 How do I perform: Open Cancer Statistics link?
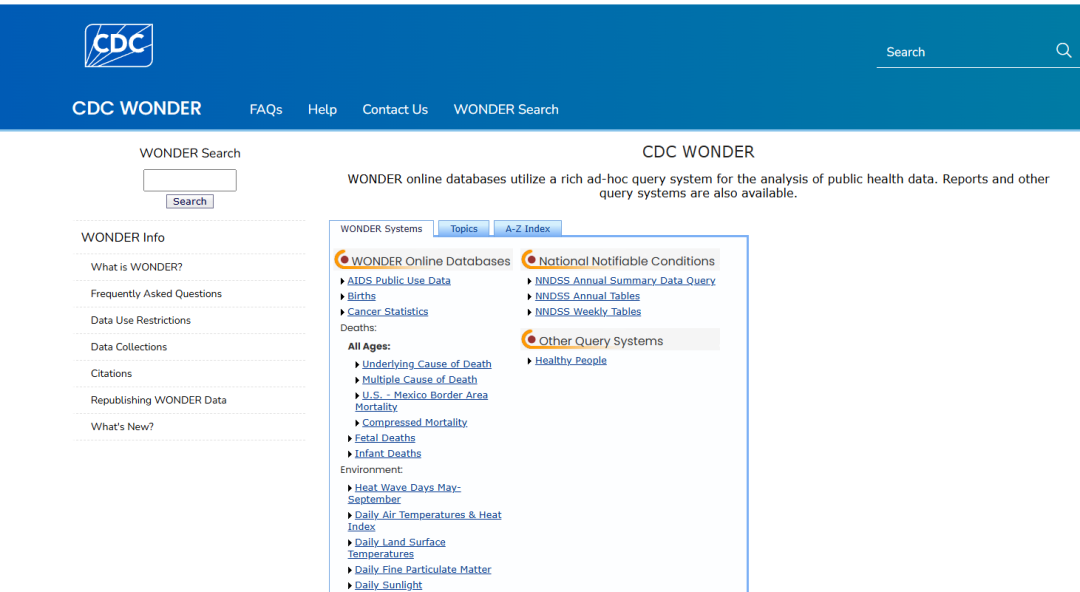[388, 312]
